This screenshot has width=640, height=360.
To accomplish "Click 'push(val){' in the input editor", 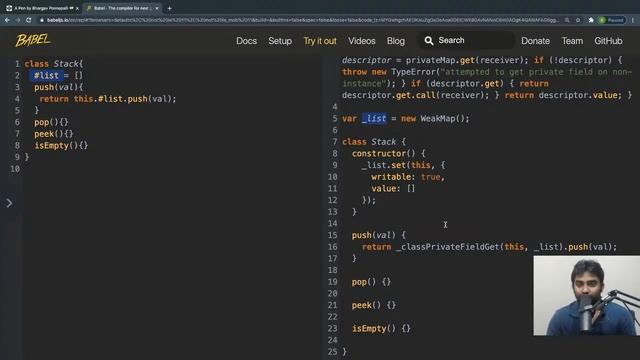I will [58, 87].
